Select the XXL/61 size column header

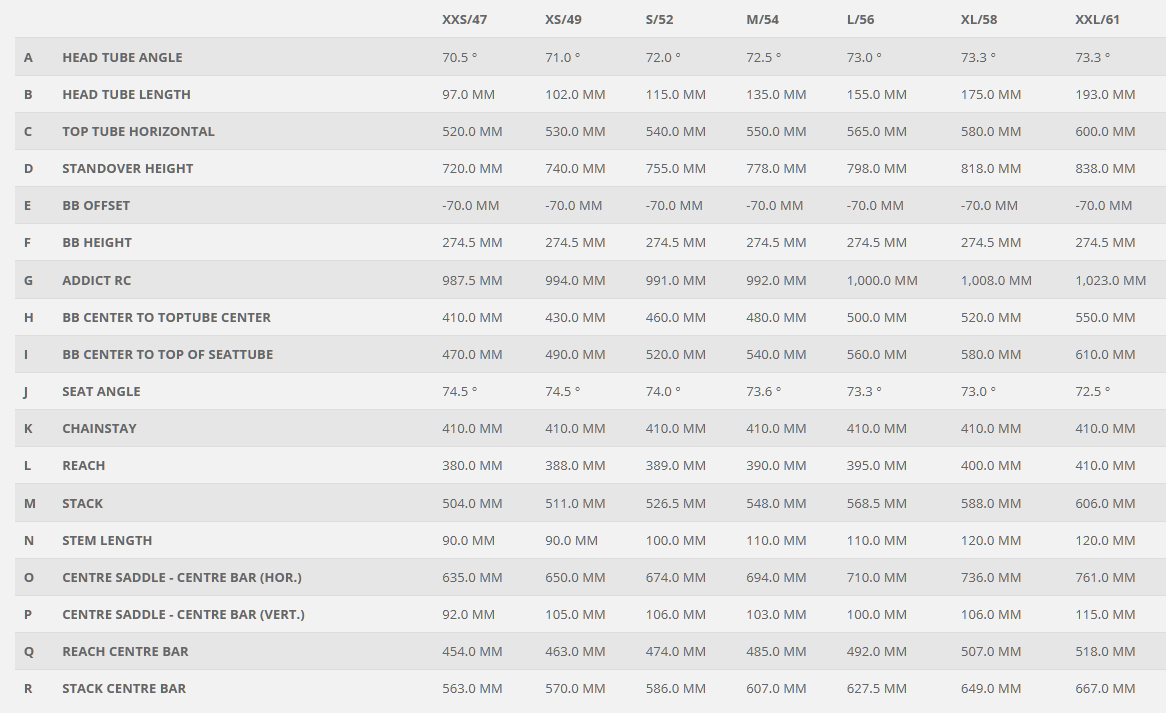1097,19
